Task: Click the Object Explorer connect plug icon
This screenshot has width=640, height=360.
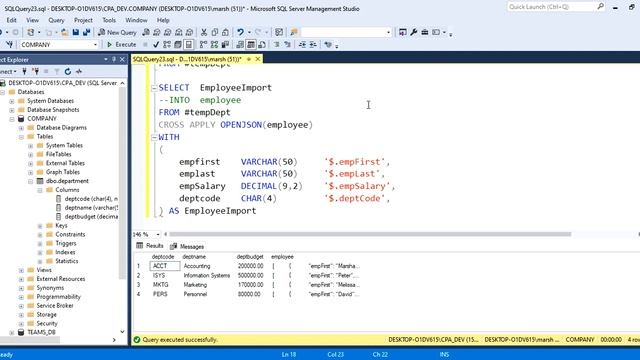Action: click(24, 71)
